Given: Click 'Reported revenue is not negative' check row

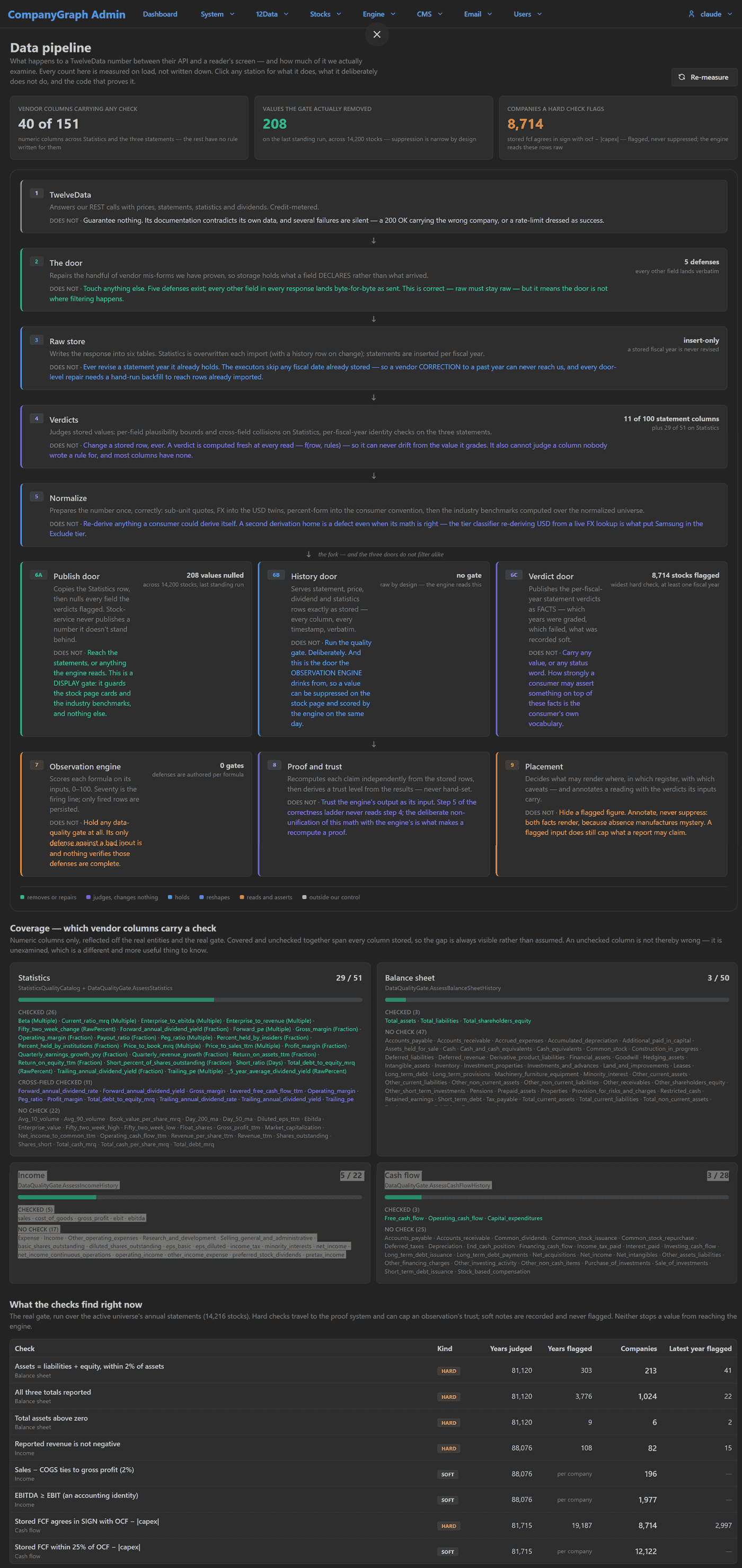Looking at the screenshot, I should point(374,1448).
